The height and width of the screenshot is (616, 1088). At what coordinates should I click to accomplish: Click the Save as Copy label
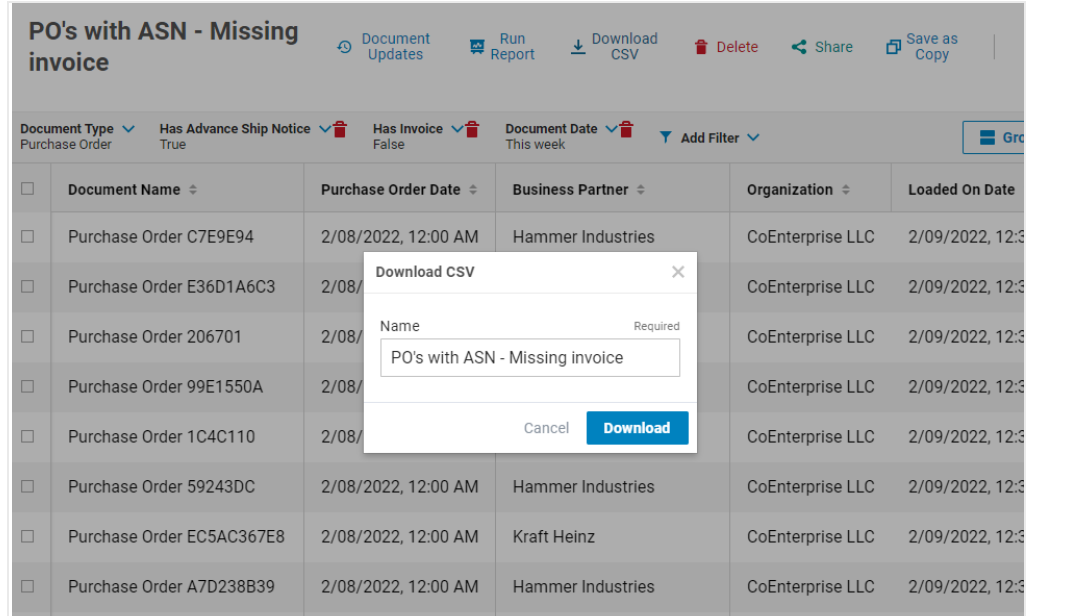pyautogui.click(x=932, y=46)
